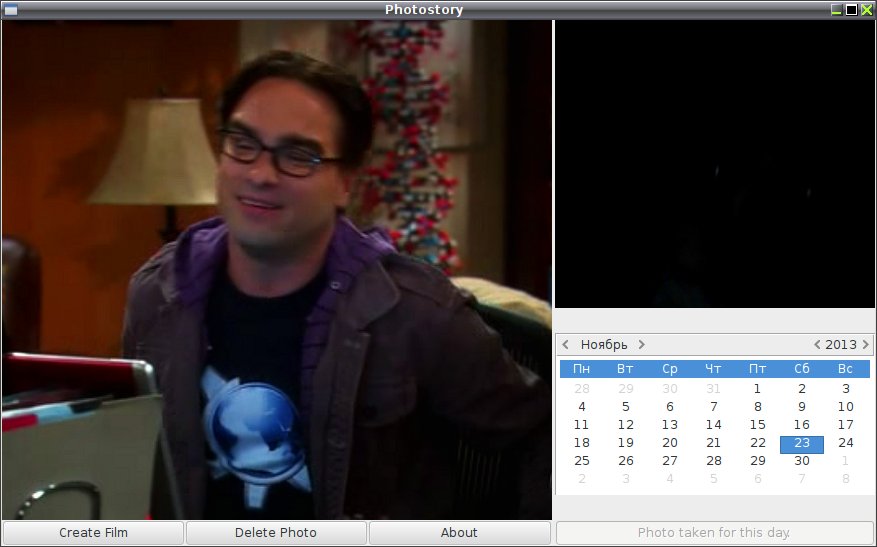Click the Ноябрь month label
This screenshot has height=547, width=877.
603,345
